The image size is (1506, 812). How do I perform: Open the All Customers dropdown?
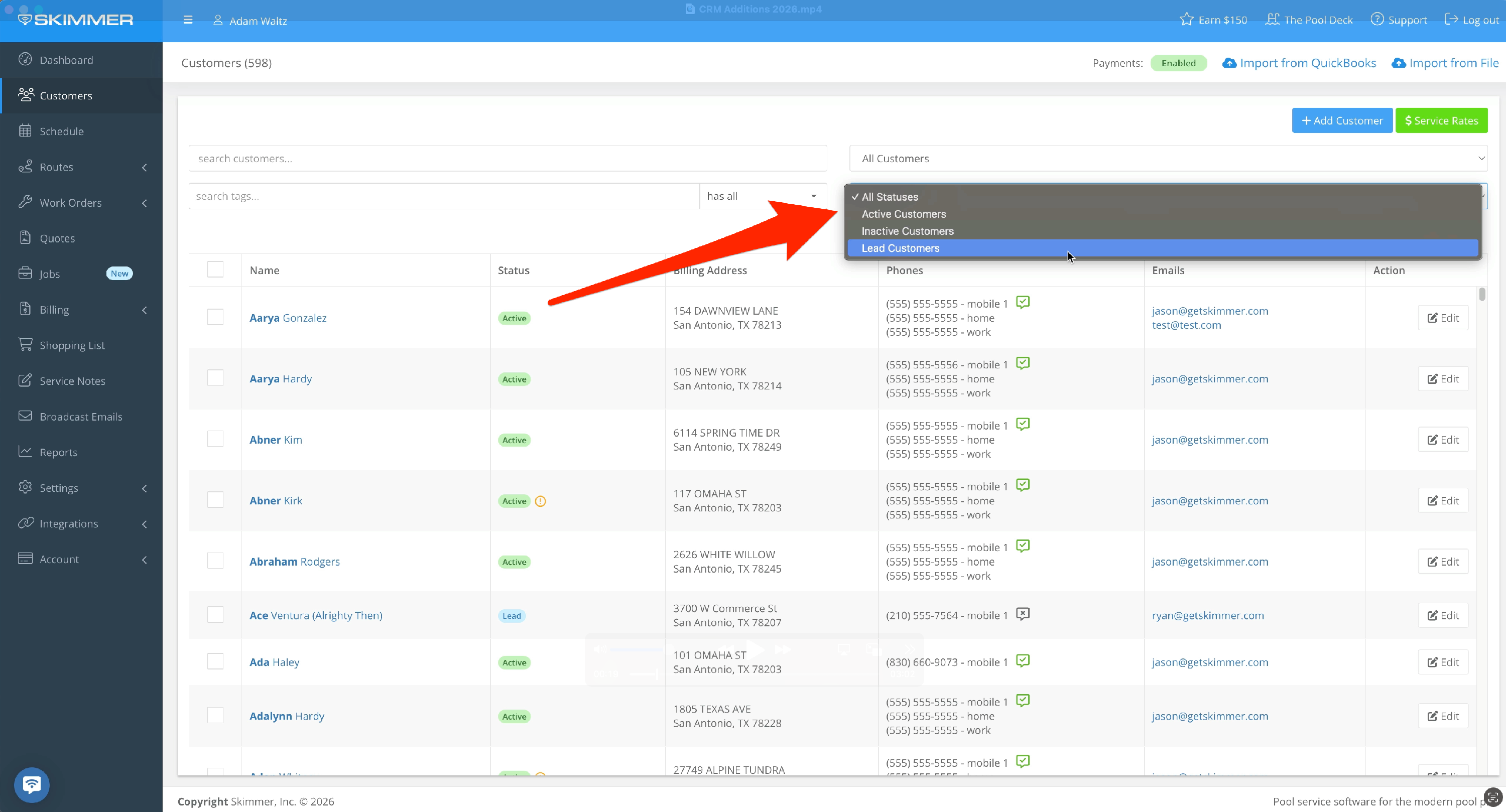pyautogui.click(x=1168, y=159)
